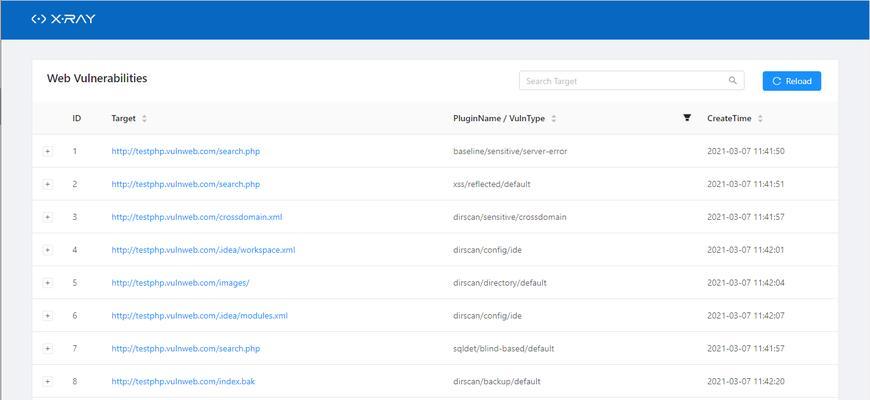Click timestamp 2021-03-07 11:42:07
The image size is (870, 400).
[x=746, y=316]
